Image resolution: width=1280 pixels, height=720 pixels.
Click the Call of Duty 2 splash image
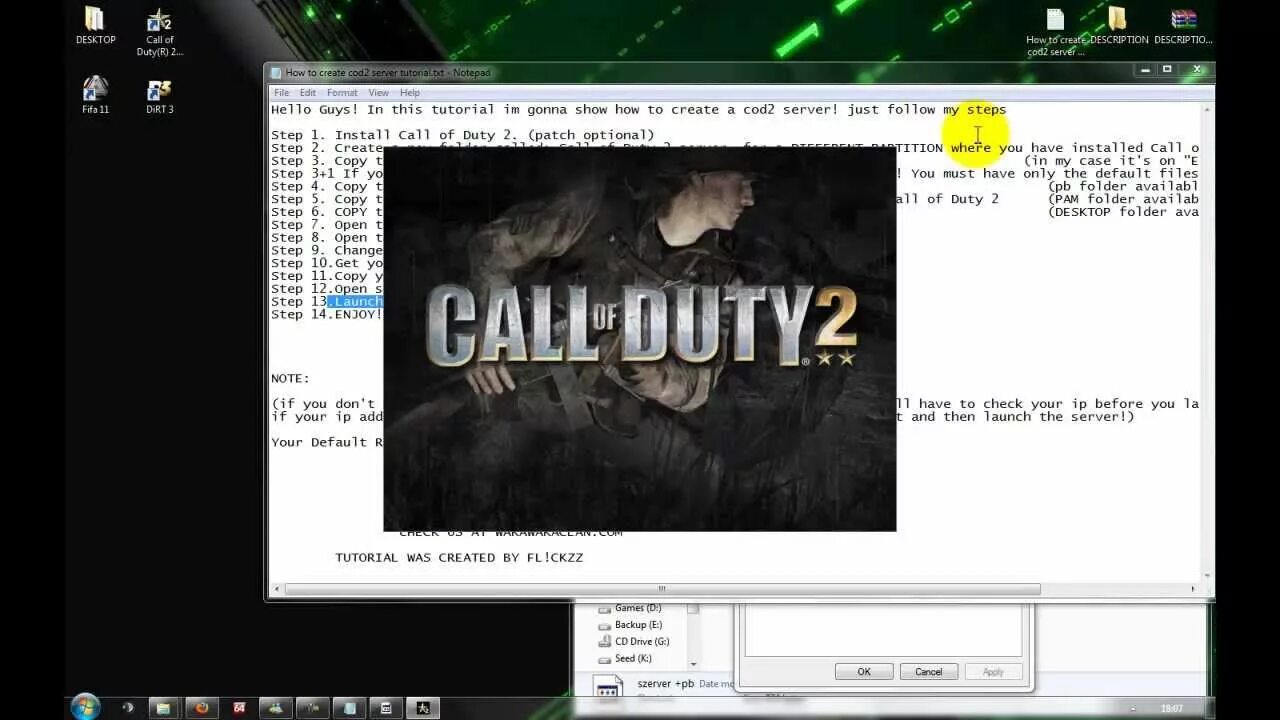tap(640, 339)
